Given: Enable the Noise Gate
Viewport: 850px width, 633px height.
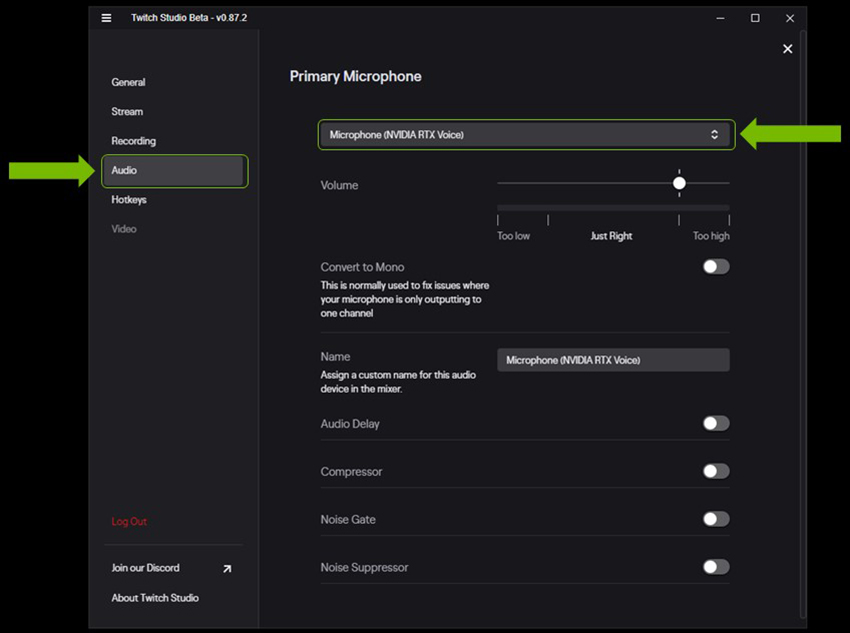Looking at the screenshot, I should (715, 519).
